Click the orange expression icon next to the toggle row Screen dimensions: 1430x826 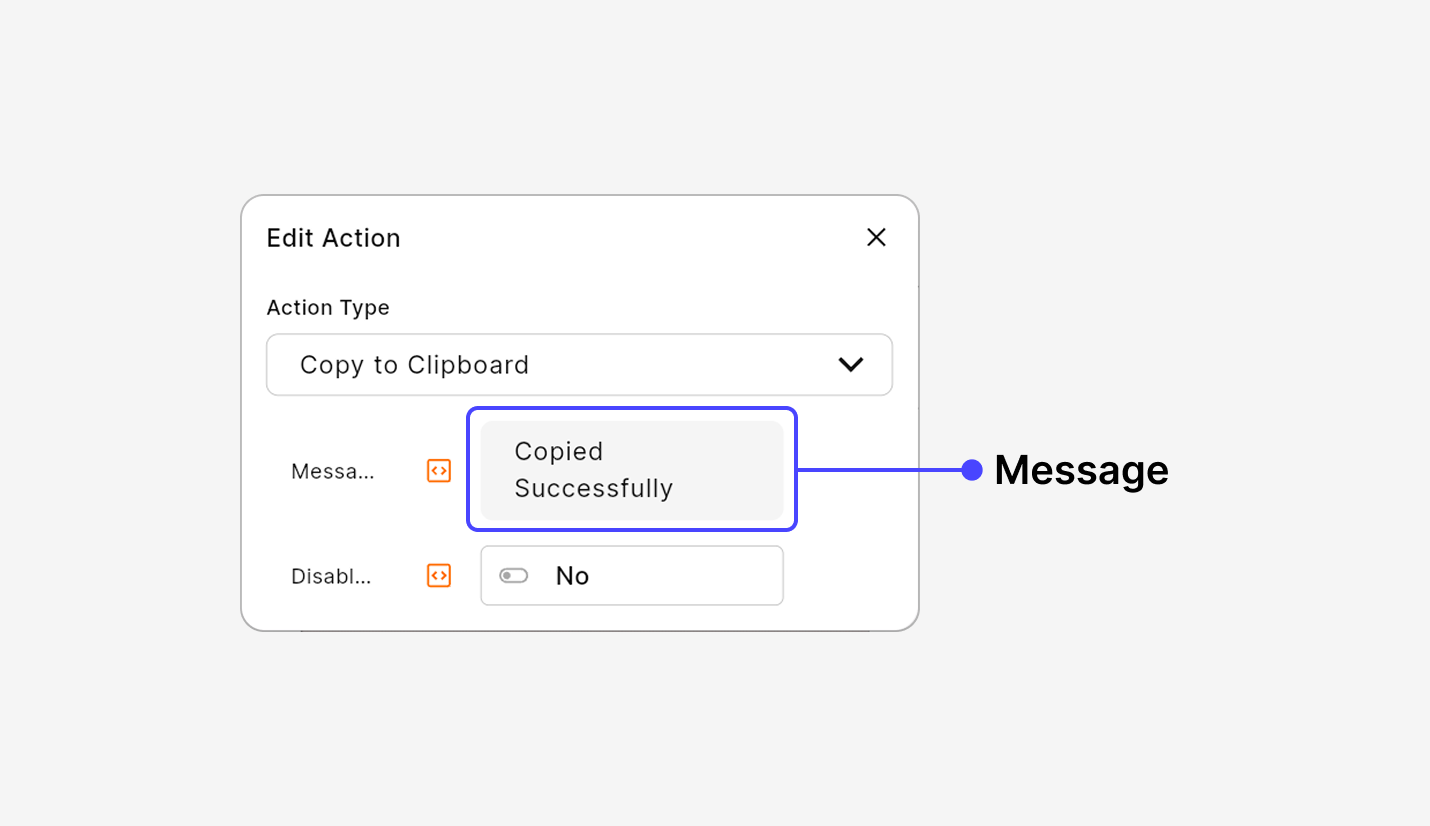coord(438,575)
